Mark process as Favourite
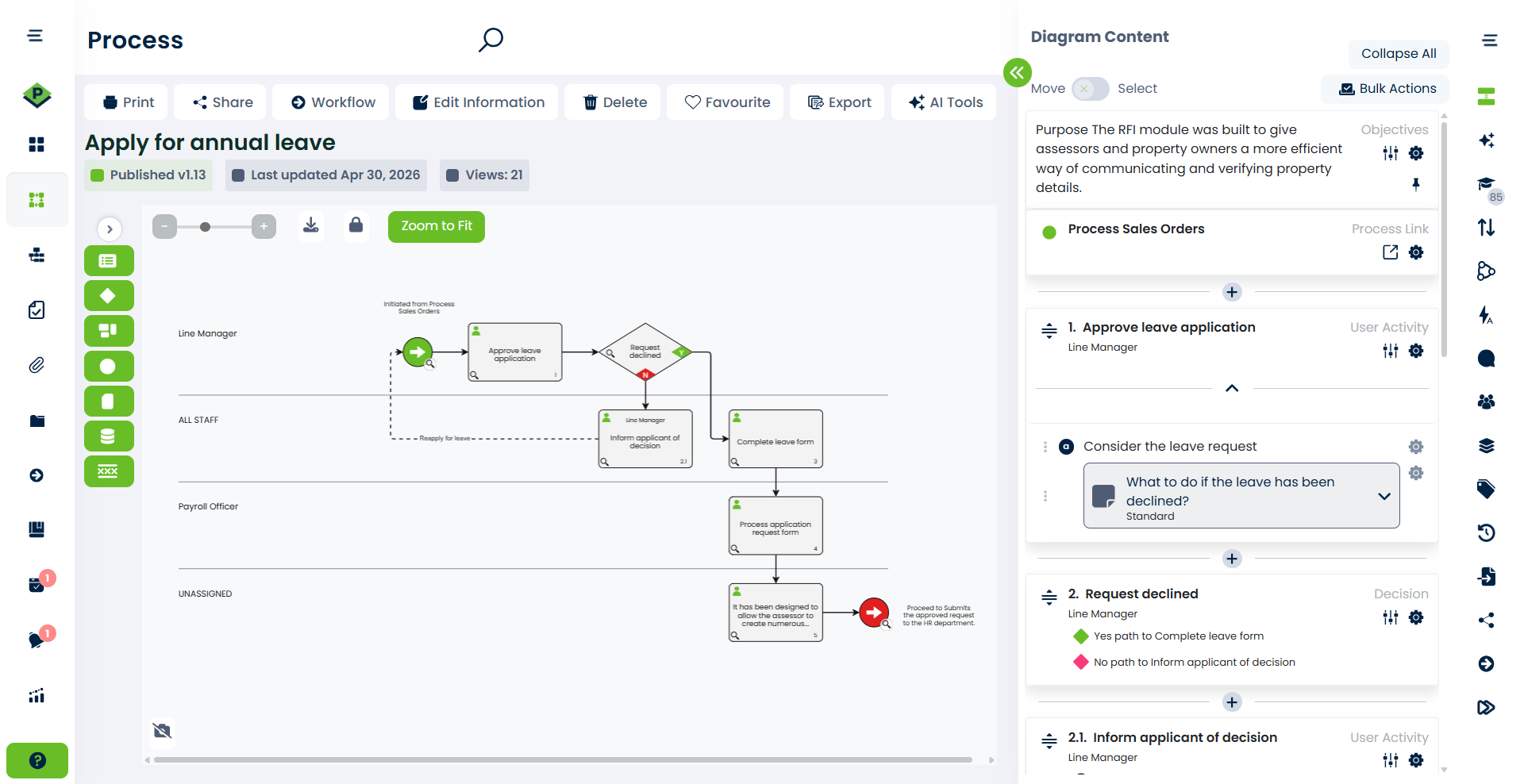1524x784 pixels. (725, 102)
